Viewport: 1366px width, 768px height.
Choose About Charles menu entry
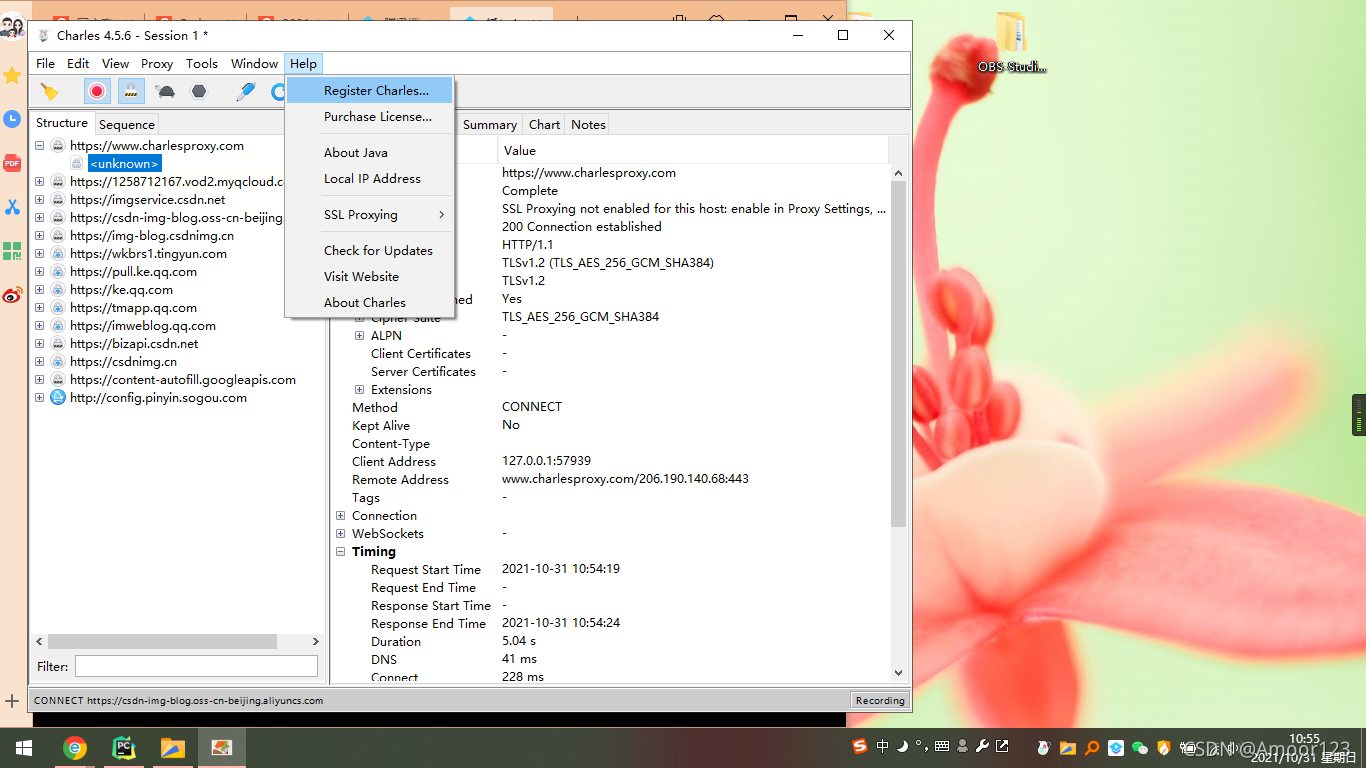370,302
